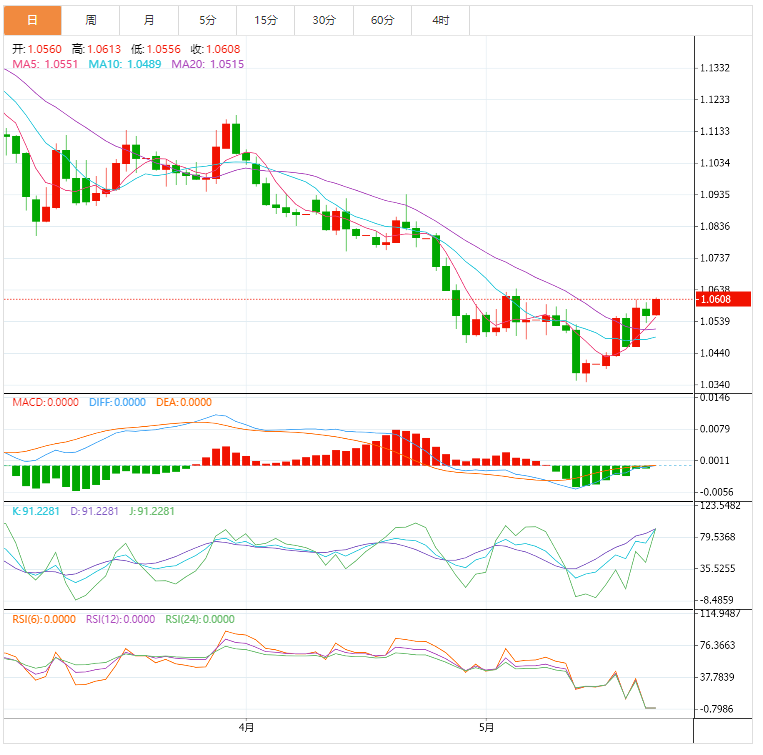Open the 4时 chart tab
Image resolution: width=763 pixels, height=755 pixels.
pos(441,20)
